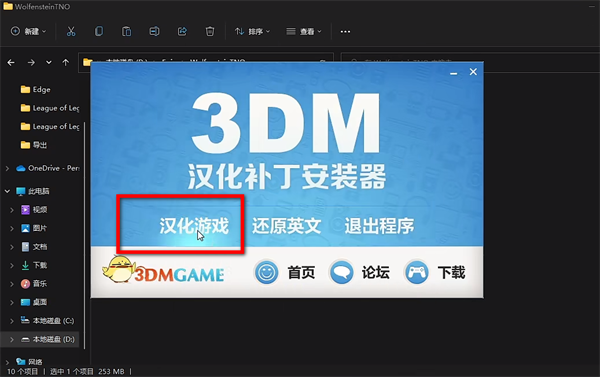Expand the 网络 tree node
600x377 pixels.
[x=7, y=362]
